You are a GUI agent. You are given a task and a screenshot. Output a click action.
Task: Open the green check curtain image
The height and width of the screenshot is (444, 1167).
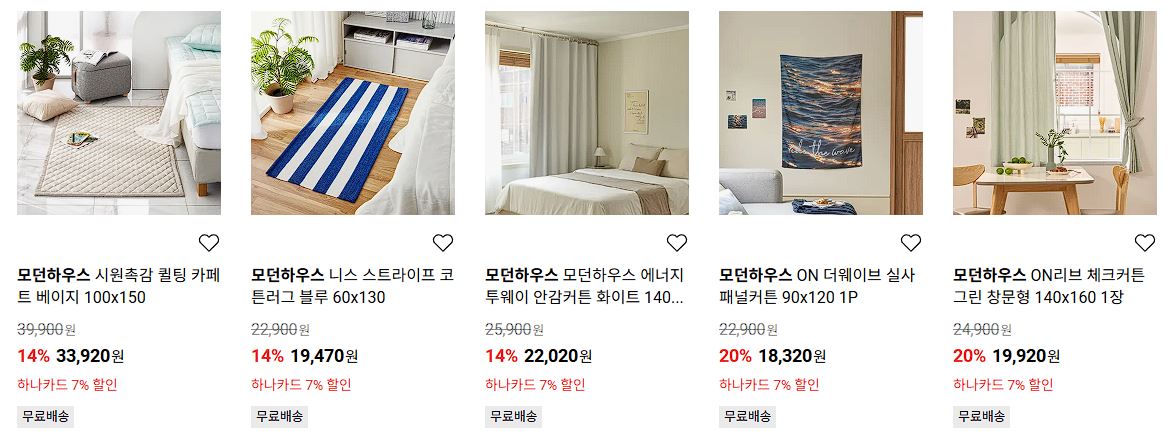(1055, 113)
